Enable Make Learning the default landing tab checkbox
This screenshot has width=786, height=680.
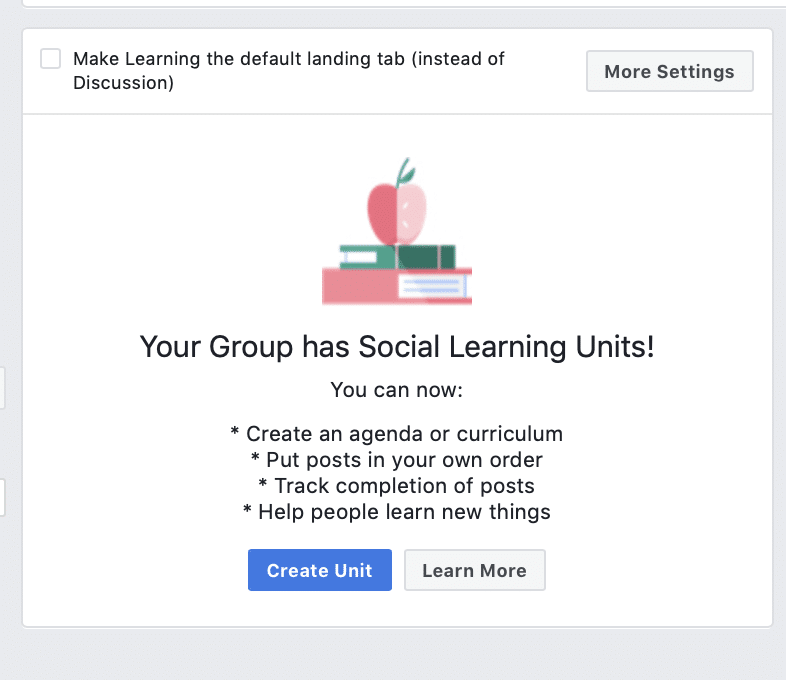[x=51, y=59]
